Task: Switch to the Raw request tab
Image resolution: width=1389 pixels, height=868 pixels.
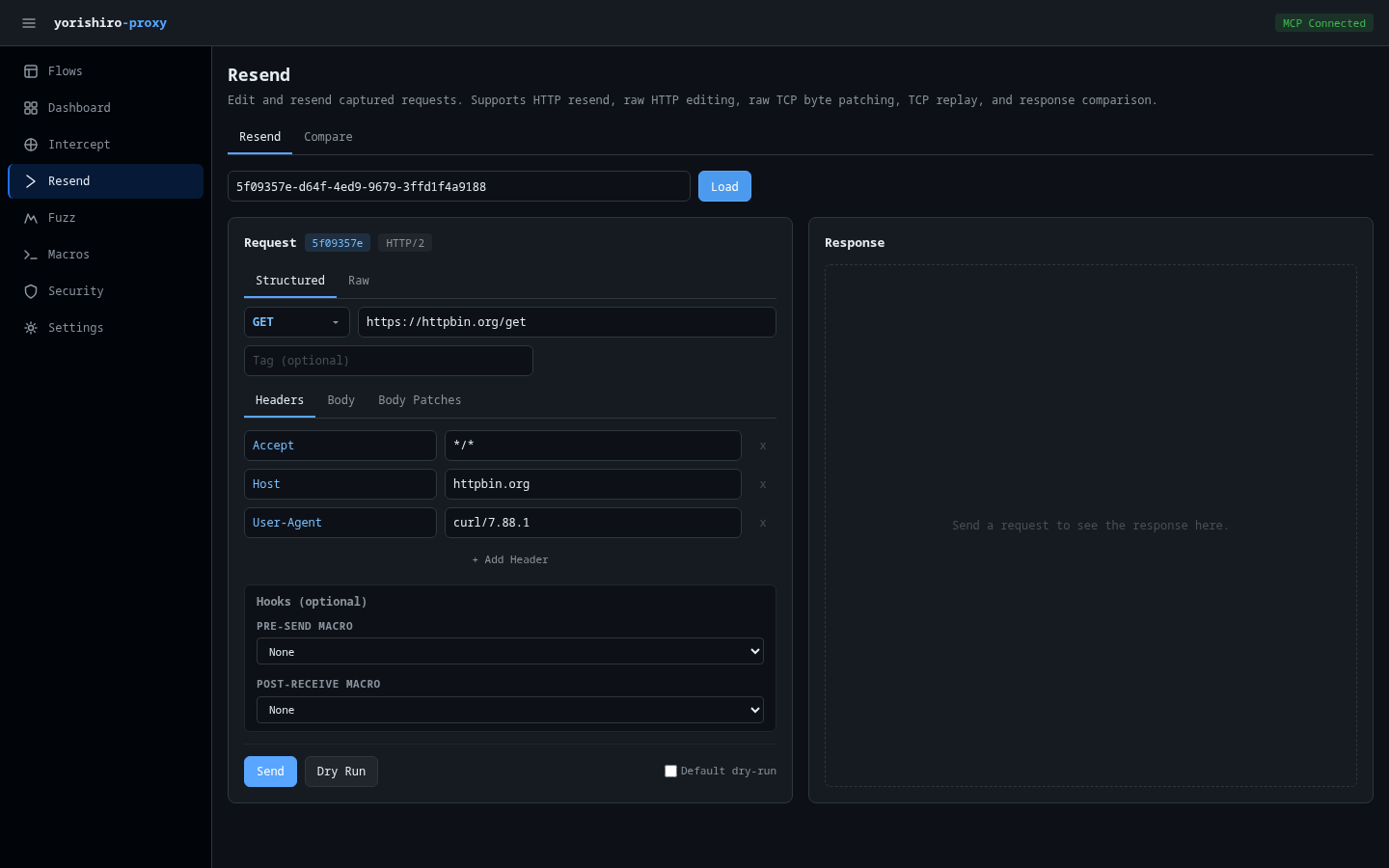Action: [359, 281]
